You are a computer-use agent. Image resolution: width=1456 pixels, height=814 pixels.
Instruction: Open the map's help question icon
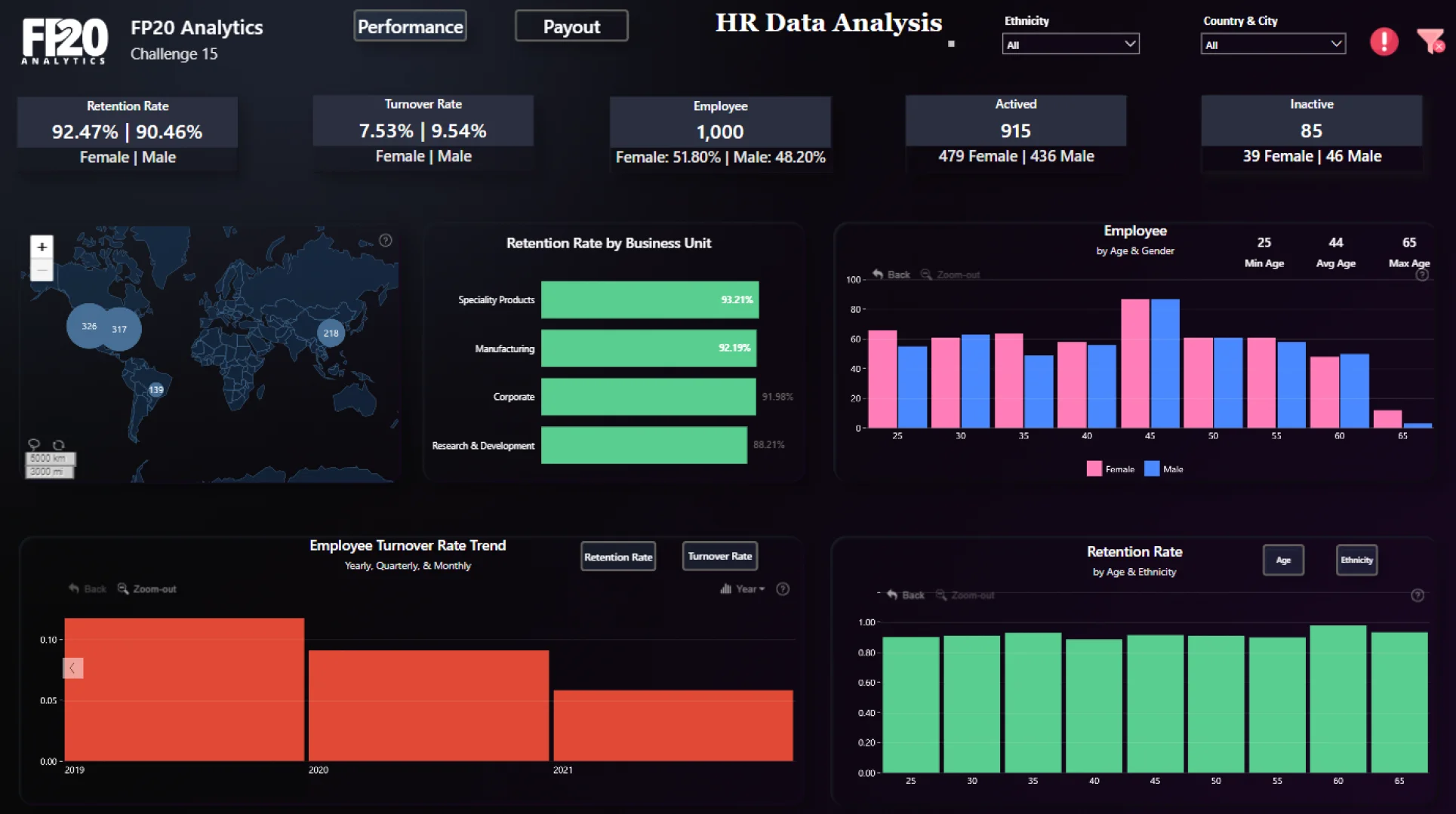[x=385, y=240]
